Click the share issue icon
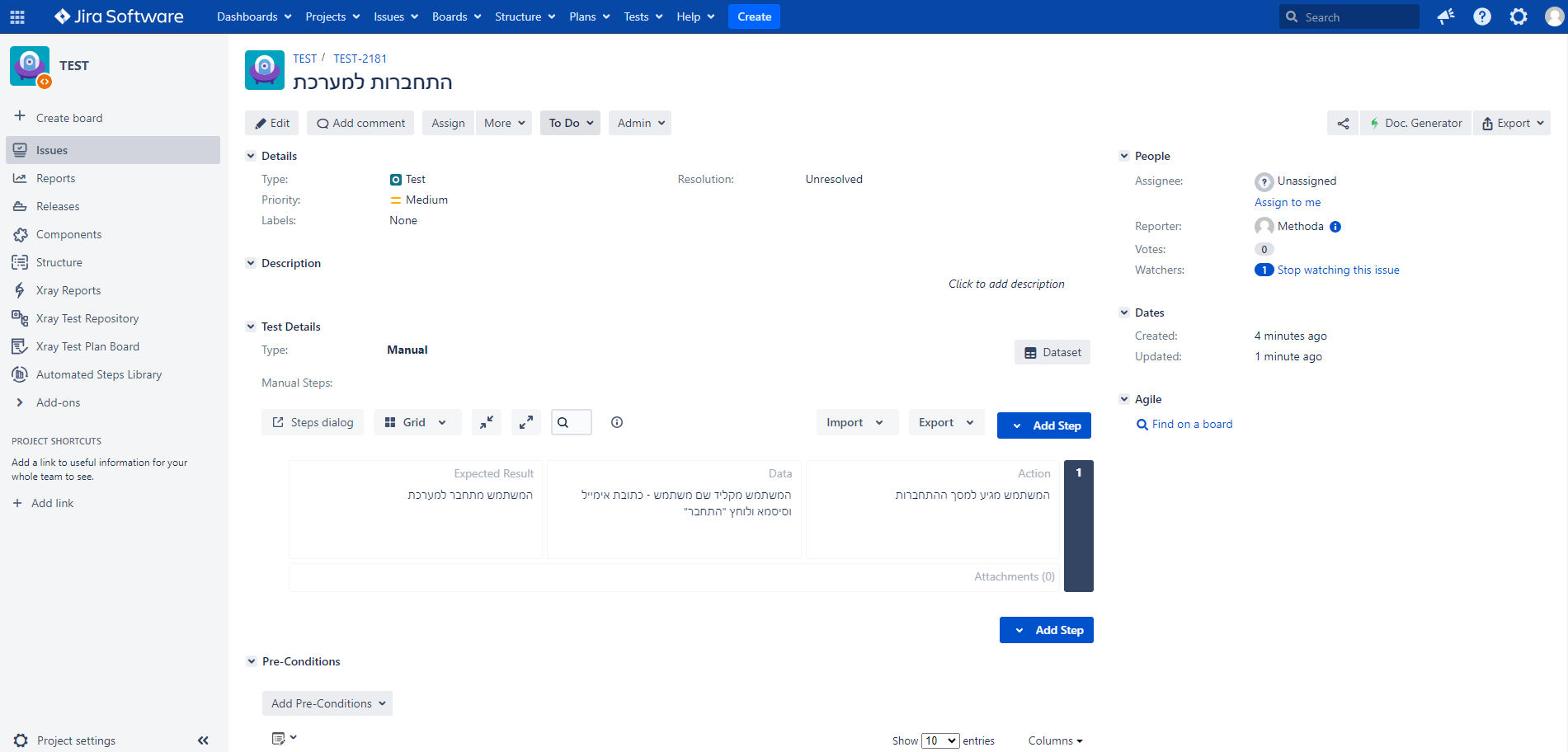Viewport: 1568px width, 752px height. 1343,123
